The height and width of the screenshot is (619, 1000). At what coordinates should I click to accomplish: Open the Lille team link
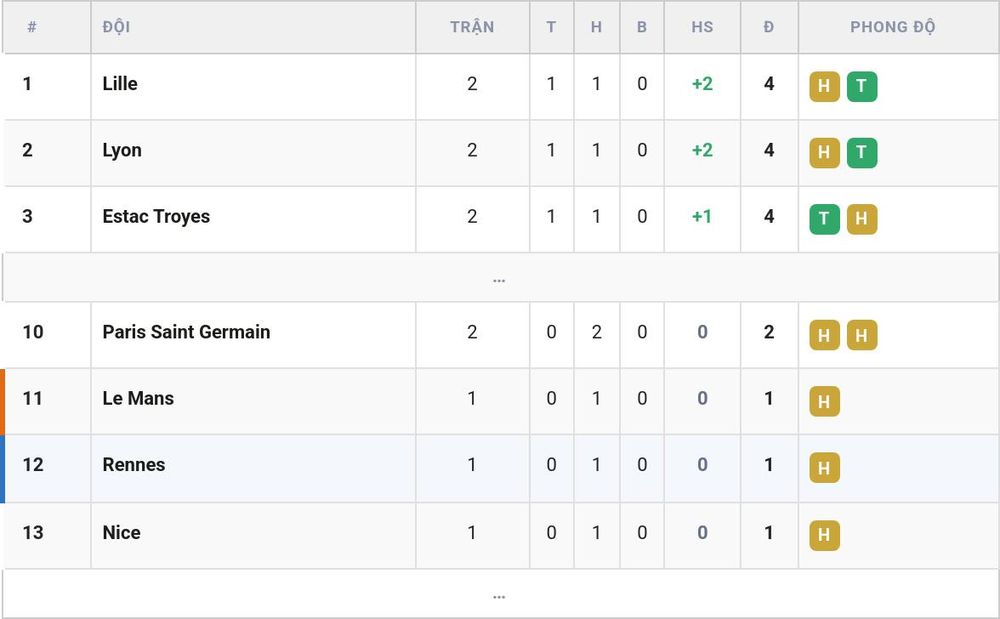tap(120, 84)
